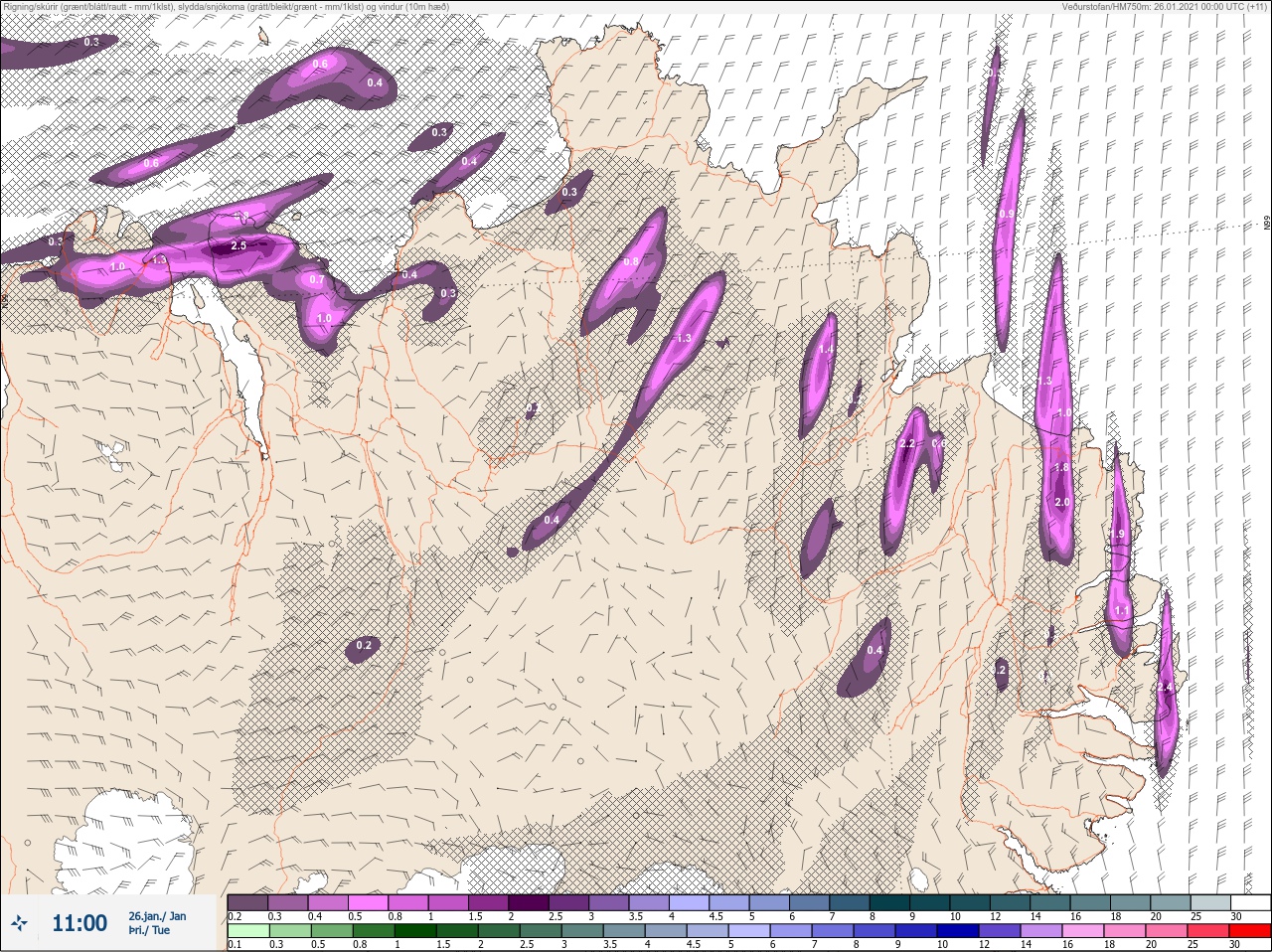Click the 1.9 precipitation value on the map

tap(1117, 535)
